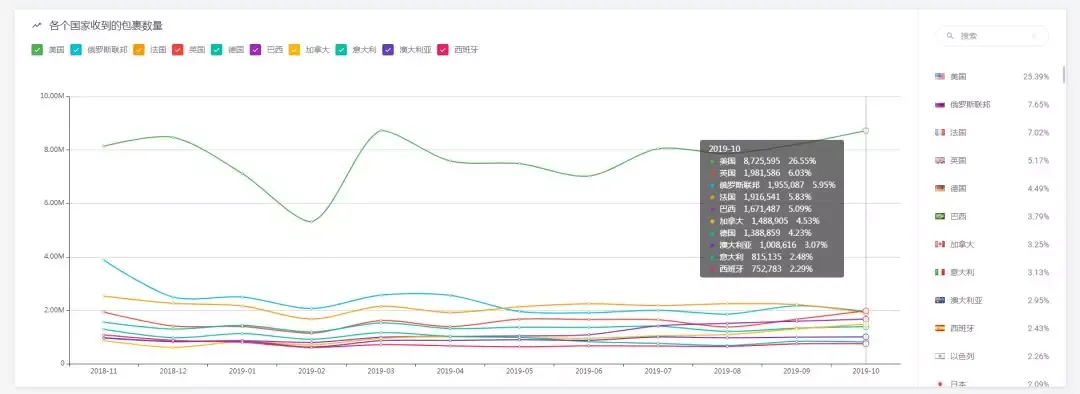Click the country list vertical scrollbar
Viewport: 1080px width, 394px height.
point(1064,73)
